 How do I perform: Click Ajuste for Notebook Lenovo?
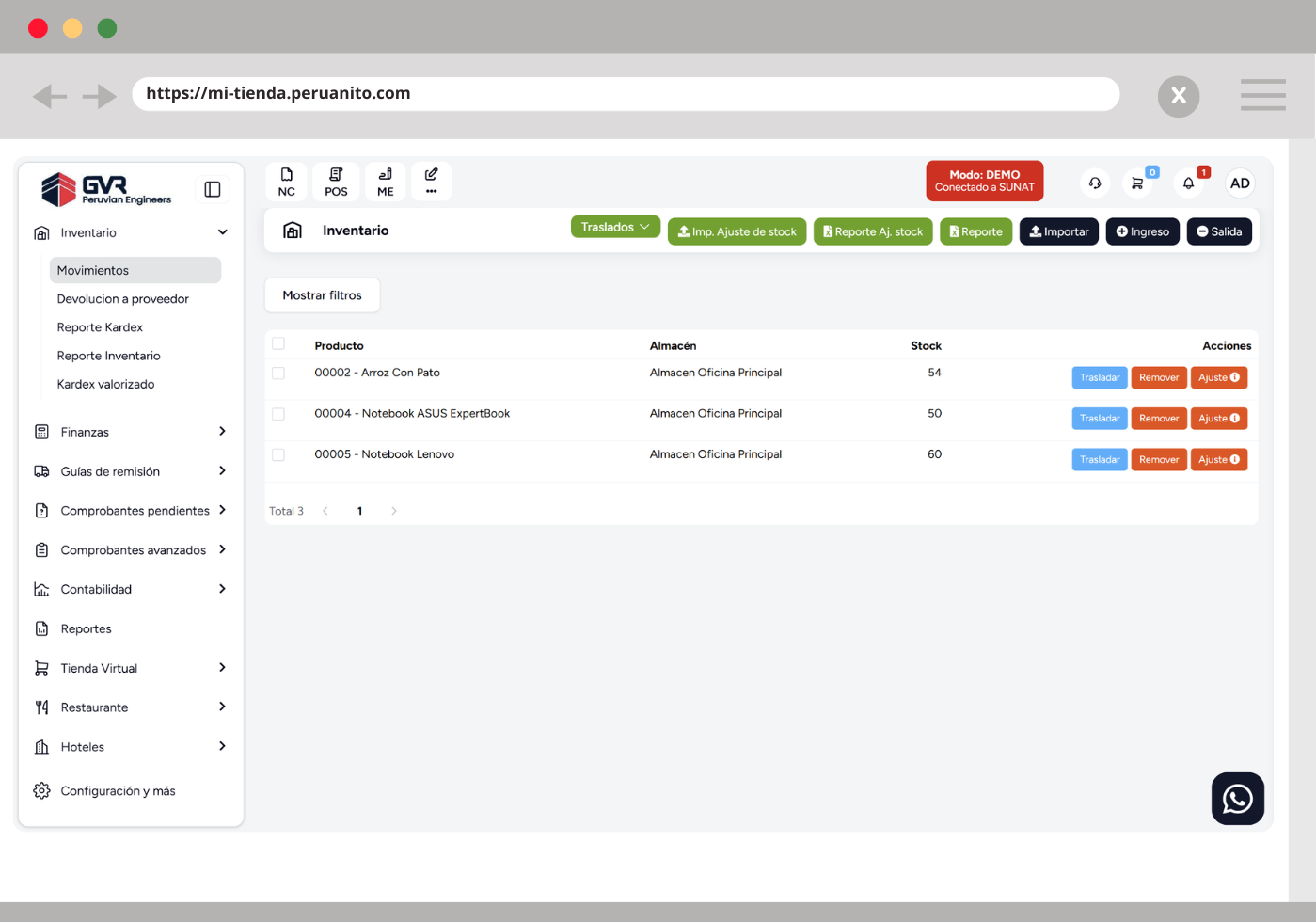[1219, 459]
